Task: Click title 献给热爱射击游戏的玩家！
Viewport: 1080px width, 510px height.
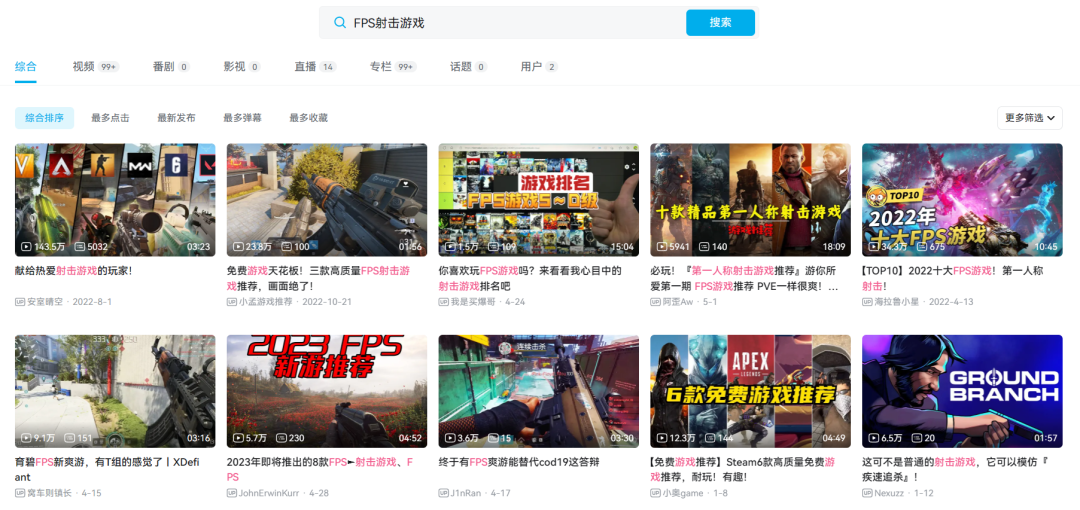Action: 73,271
